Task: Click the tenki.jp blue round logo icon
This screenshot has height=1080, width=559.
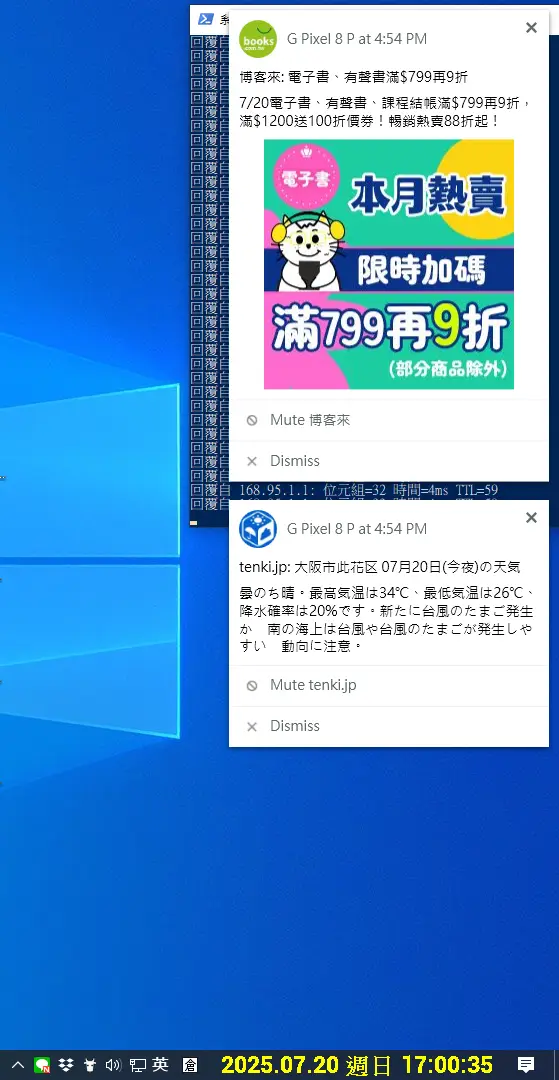Action: [257, 529]
